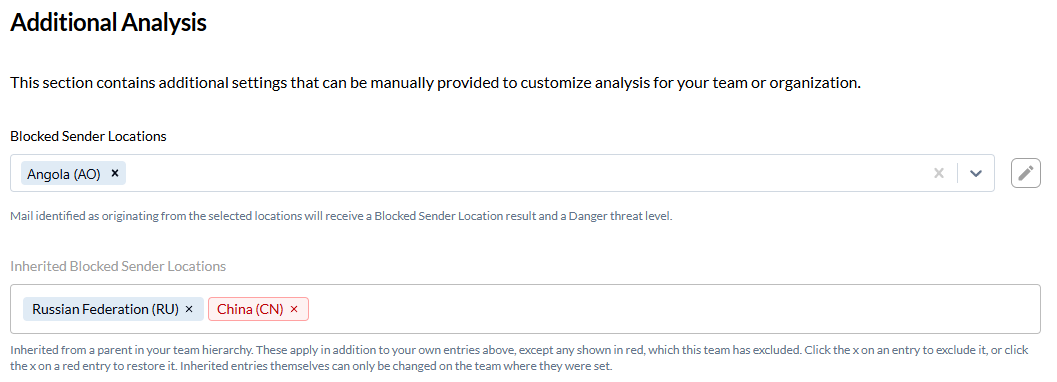The image size is (1057, 382).
Task: Focus the Blocked Sender Locations input area
Action: 502,173
